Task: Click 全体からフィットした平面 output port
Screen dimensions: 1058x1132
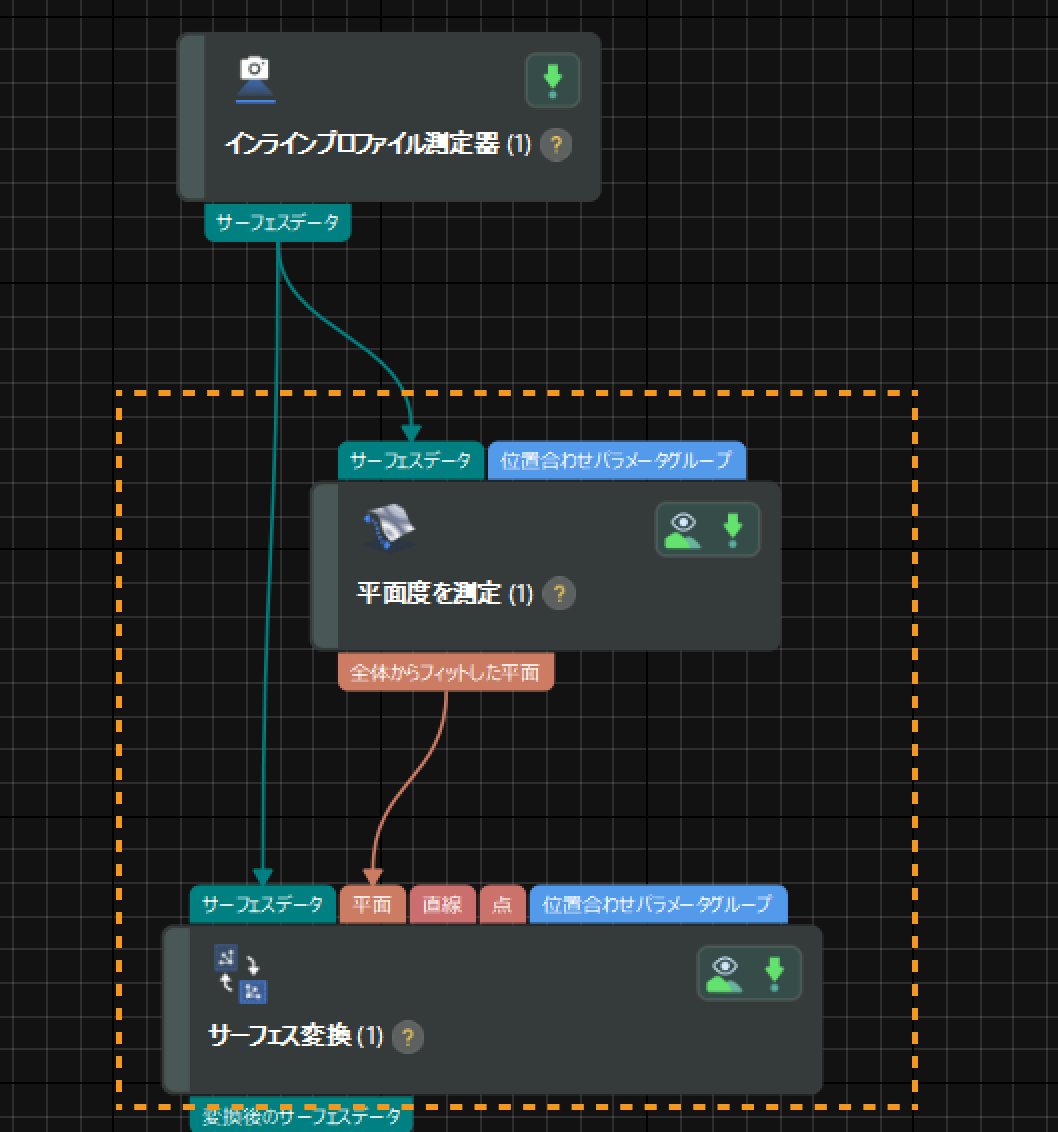Action: [x=446, y=672]
